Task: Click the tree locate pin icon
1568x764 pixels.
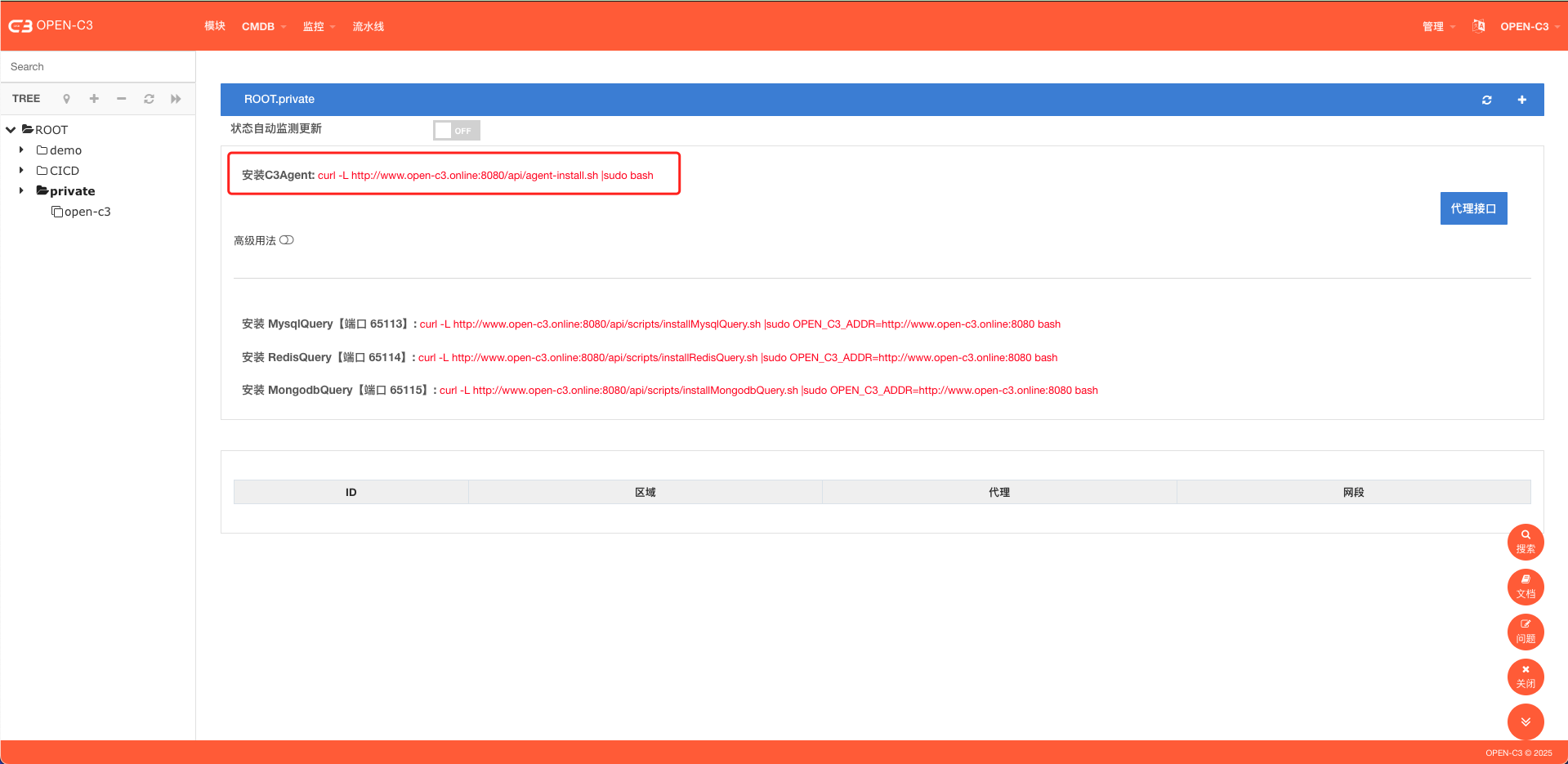Action: tap(66, 99)
